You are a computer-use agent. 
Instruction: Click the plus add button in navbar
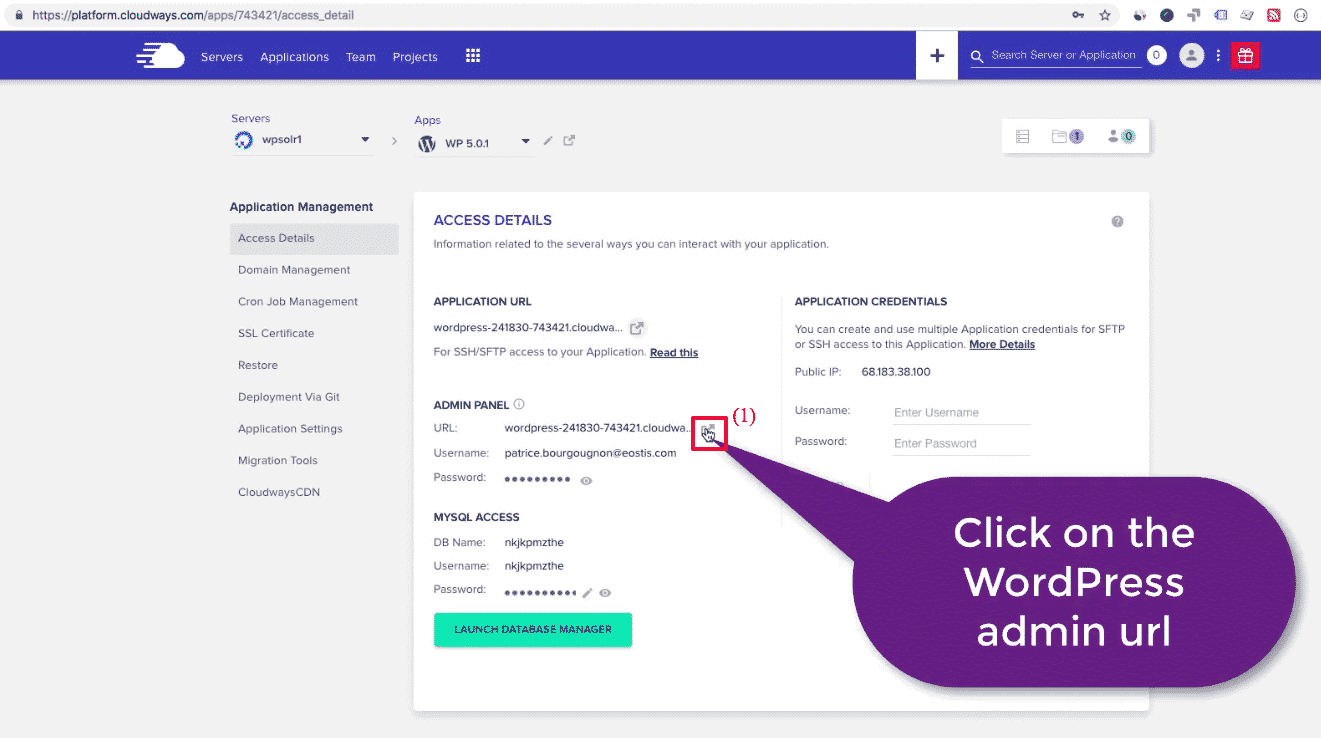(x=937, y=56)
